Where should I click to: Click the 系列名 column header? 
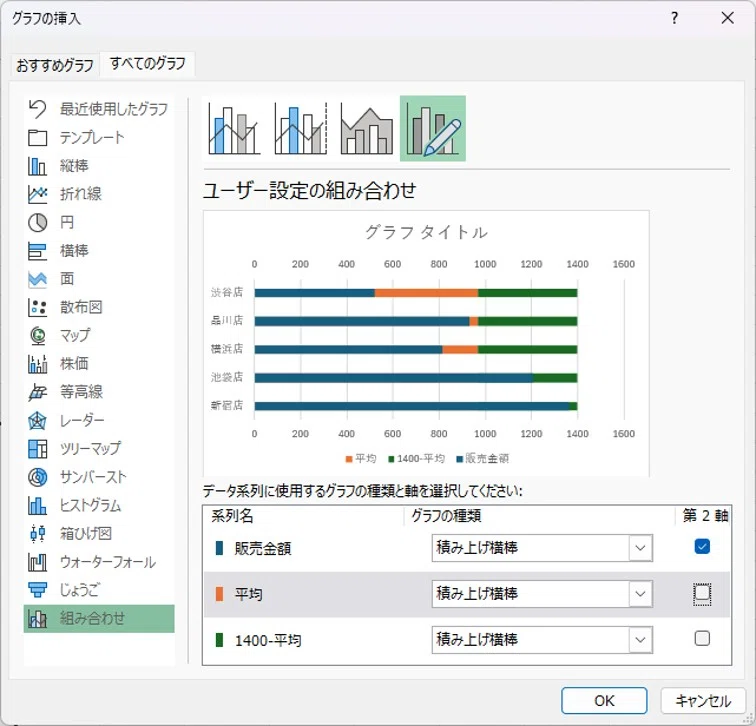pos(232,516)
